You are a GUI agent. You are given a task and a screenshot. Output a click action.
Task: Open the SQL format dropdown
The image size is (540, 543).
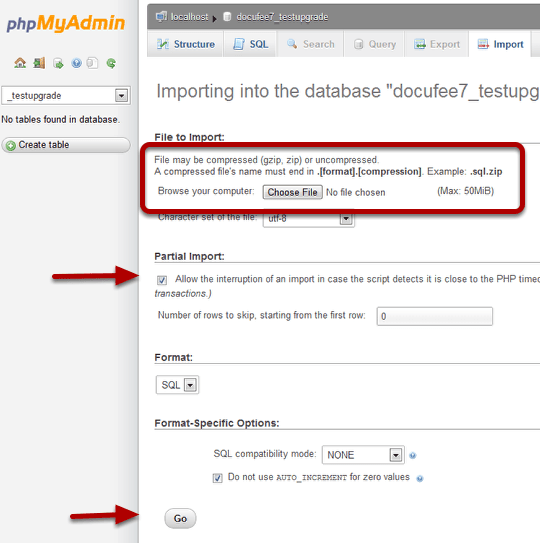[x=177, y=385]
